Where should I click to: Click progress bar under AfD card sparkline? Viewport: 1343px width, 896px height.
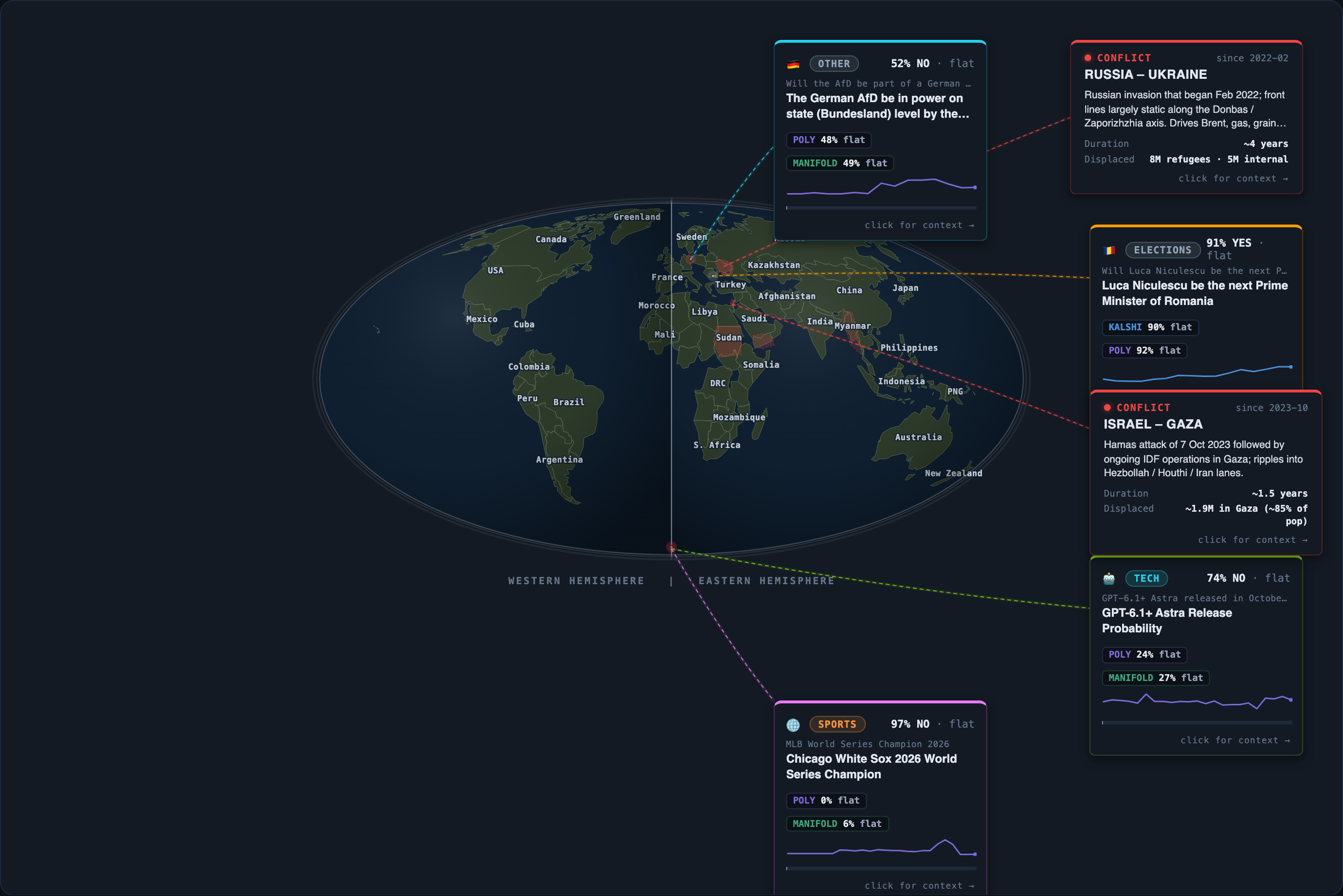pyautogui.click(x=881, y=208)
